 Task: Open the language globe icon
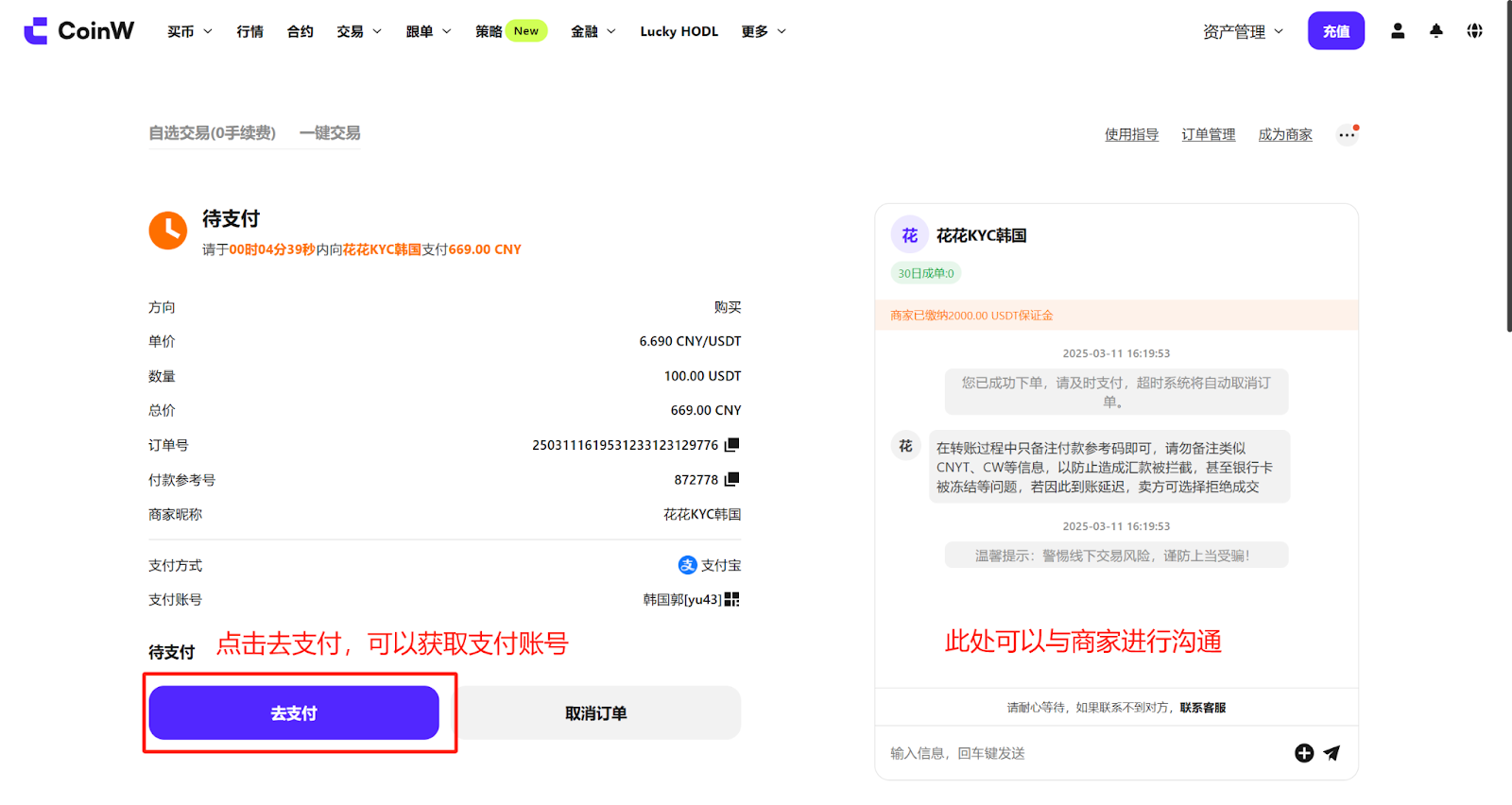(x=1474, y=31)
